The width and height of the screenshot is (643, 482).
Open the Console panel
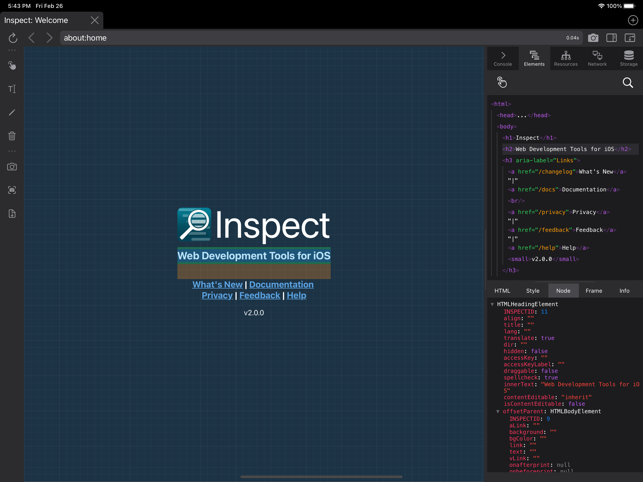click(503, 58)
